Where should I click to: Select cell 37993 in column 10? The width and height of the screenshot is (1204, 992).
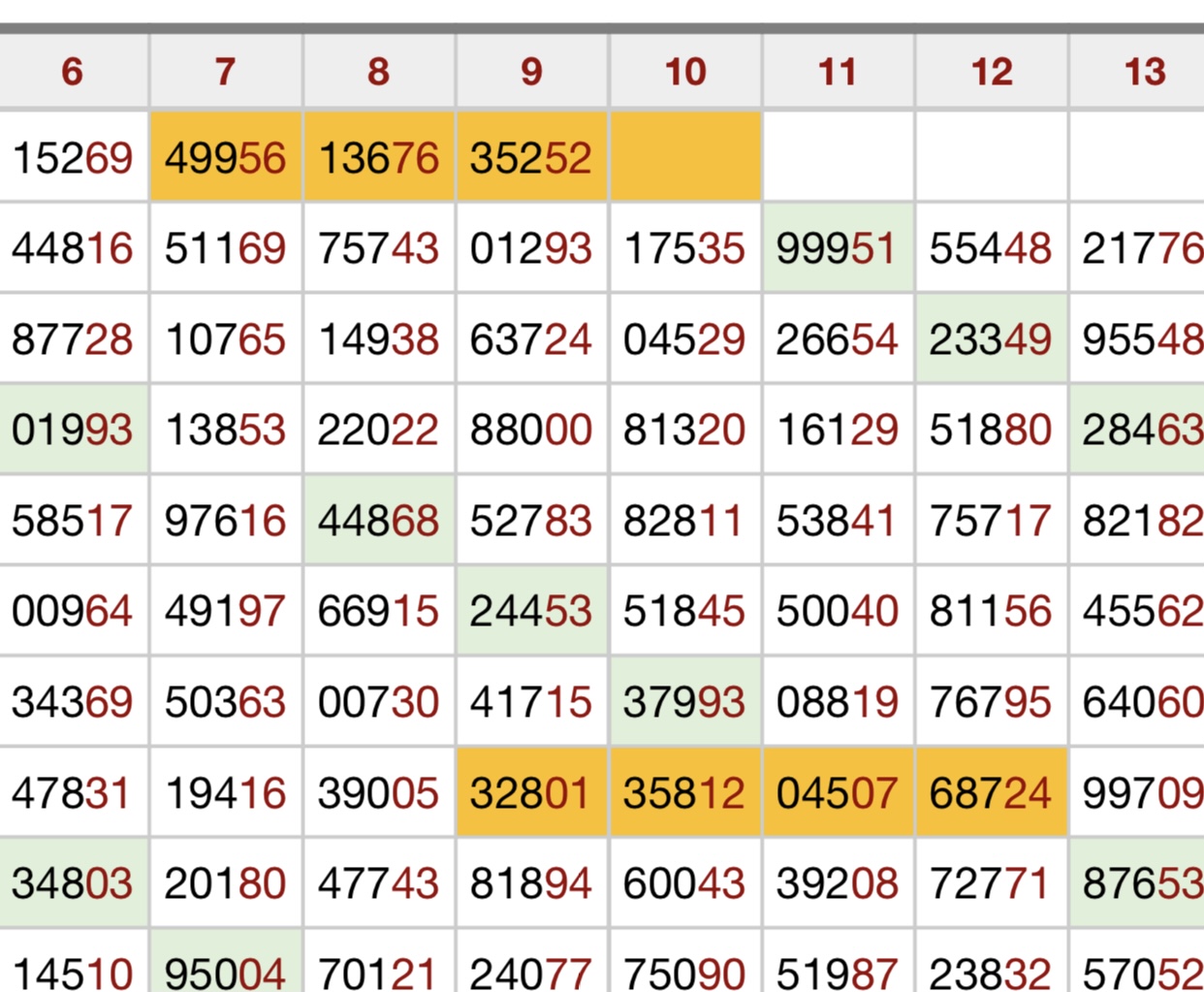pos(684,702)
